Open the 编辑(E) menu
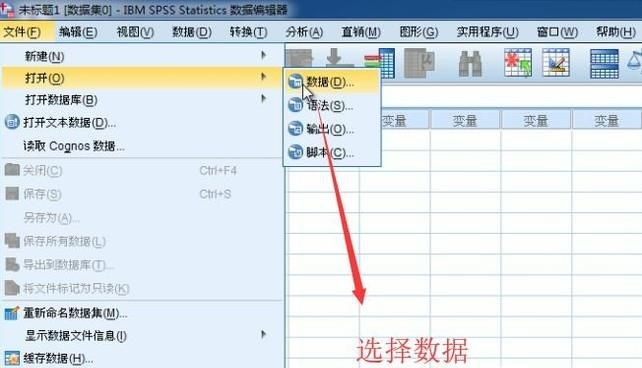The height and width of the screenshot is (368, 642). [78, 32]
